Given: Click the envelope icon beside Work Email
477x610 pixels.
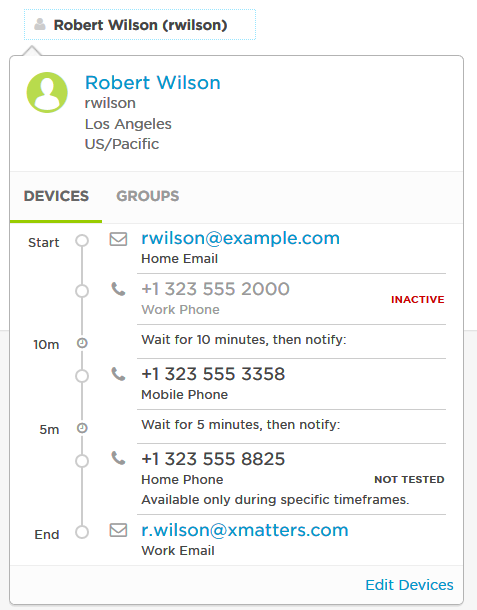Looking at the screenshot, I should pos(118,530).
